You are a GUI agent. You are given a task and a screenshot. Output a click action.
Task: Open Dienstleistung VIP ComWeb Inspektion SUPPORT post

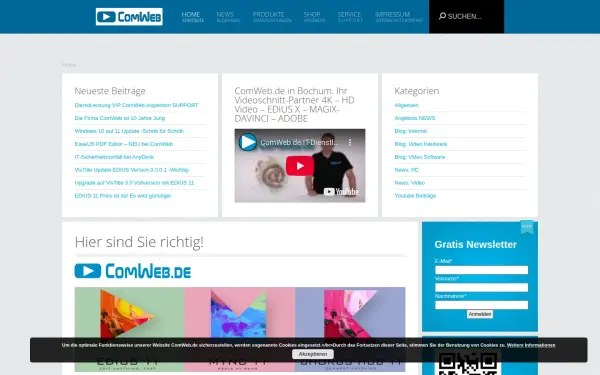click(x=136, y=105)
